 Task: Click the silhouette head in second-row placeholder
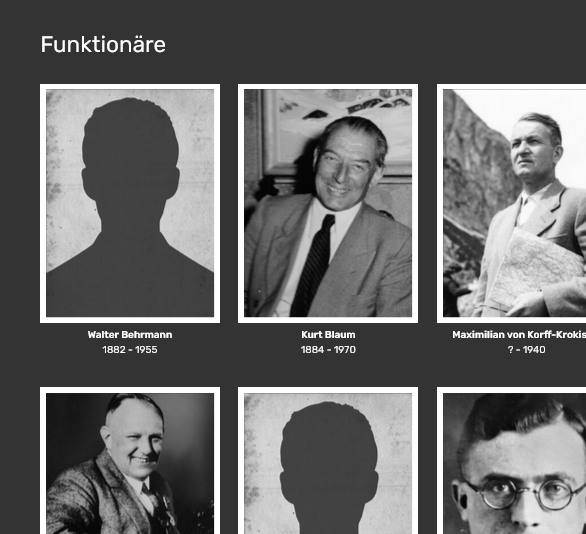329,454
